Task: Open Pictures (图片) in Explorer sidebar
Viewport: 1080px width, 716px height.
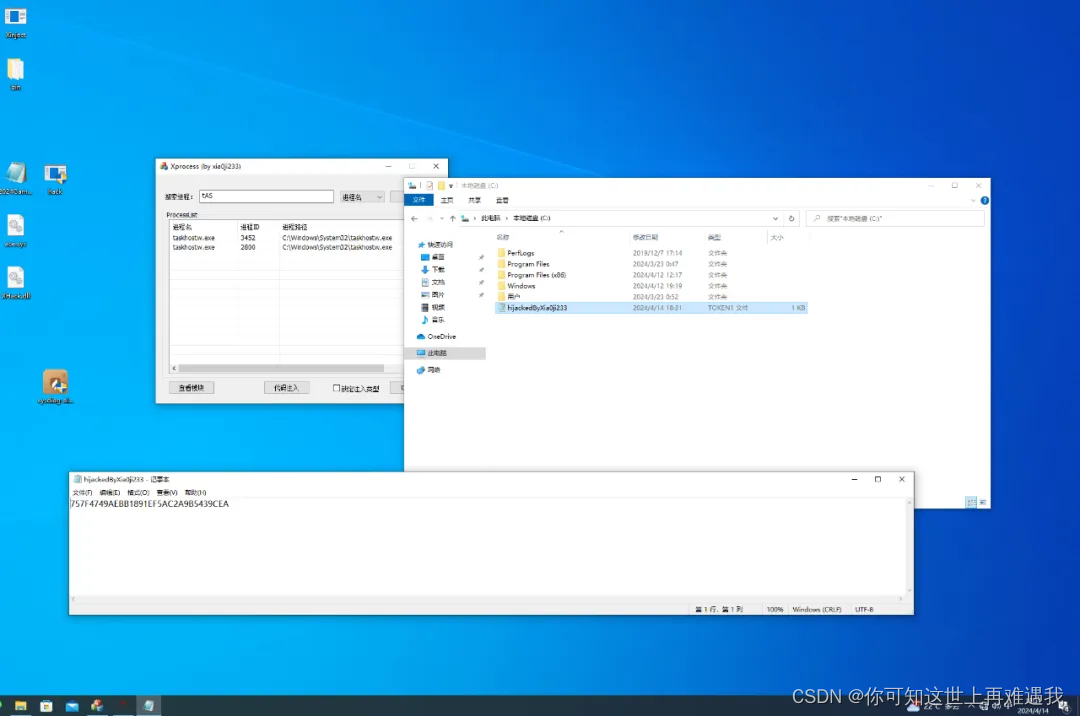Action: pyautogui.click(x=438, y=295)
